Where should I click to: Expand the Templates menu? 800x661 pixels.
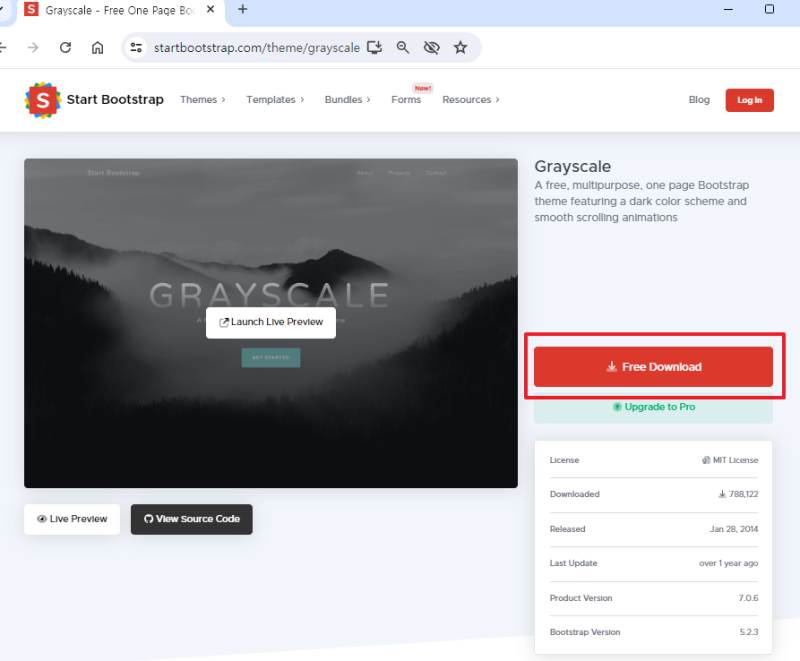click(x=276, y=99)
